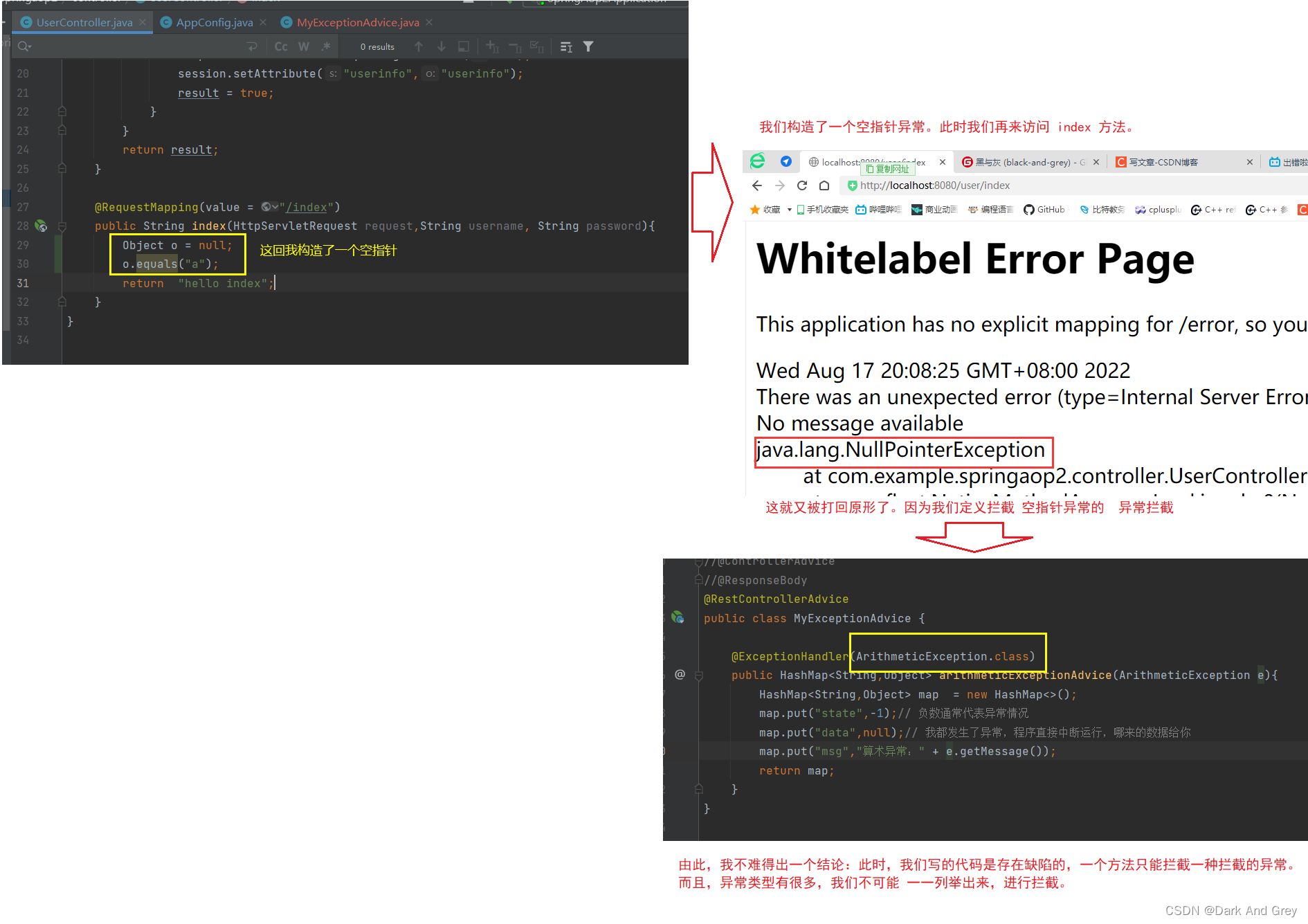Click the blue compass icon in browser tab bar
Screen dimensions: 1308x924
[785, 161]
